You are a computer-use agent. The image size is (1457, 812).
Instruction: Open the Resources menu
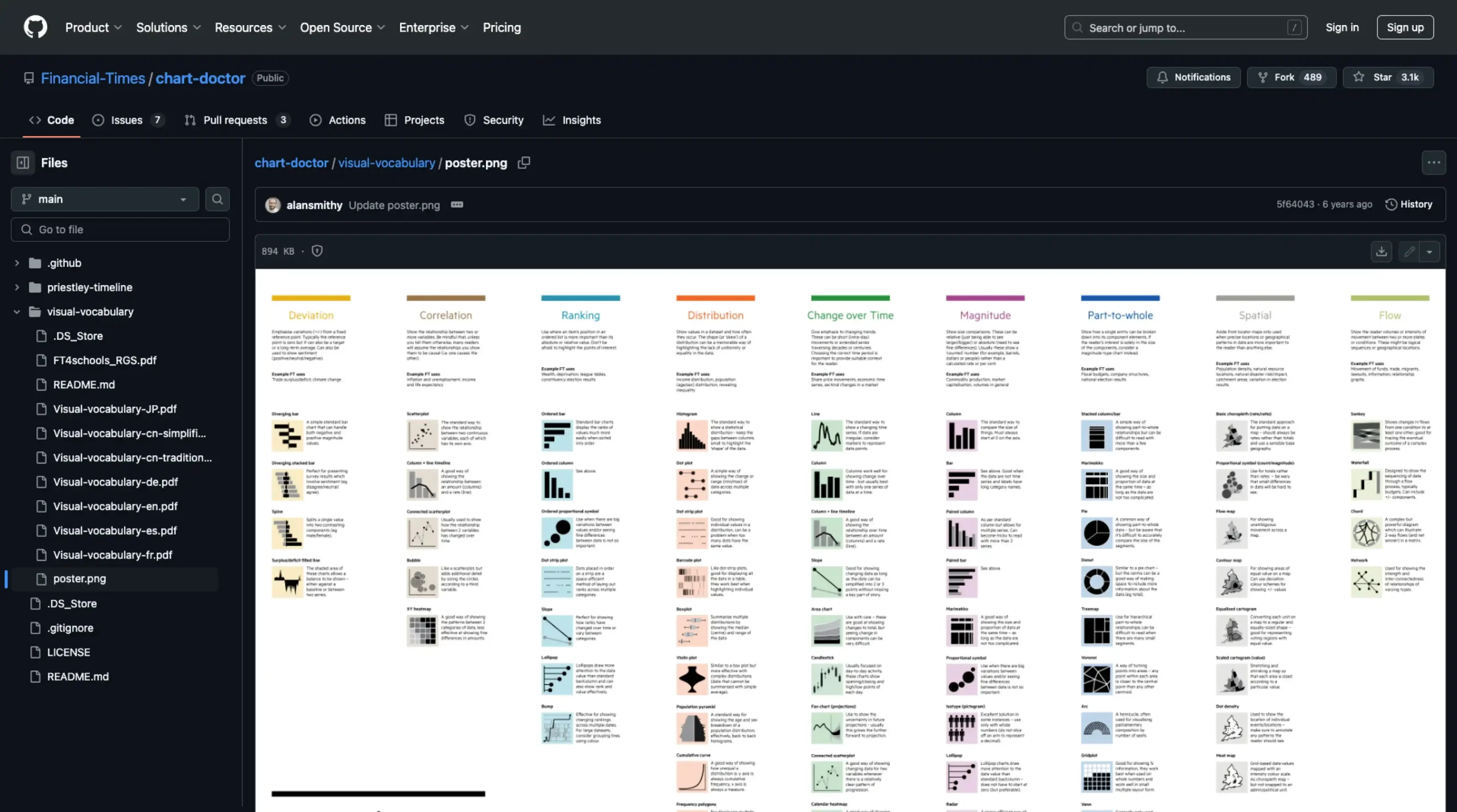click(x=250, y=27)
